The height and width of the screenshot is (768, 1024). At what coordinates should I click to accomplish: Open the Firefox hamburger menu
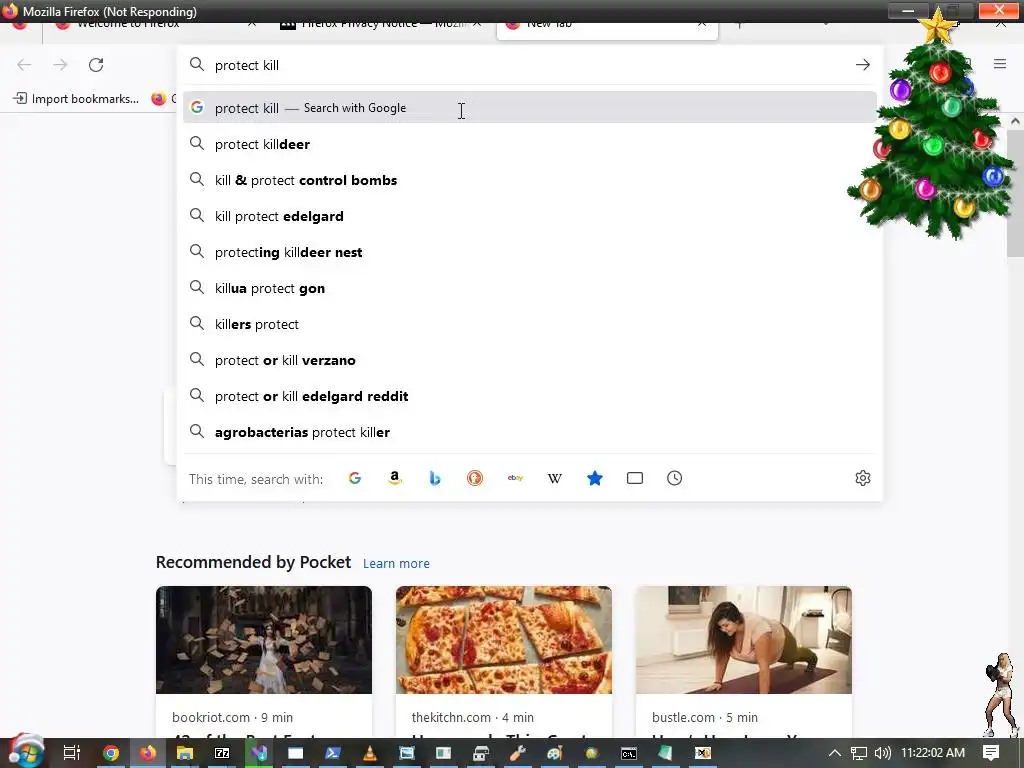point(1000,63)
